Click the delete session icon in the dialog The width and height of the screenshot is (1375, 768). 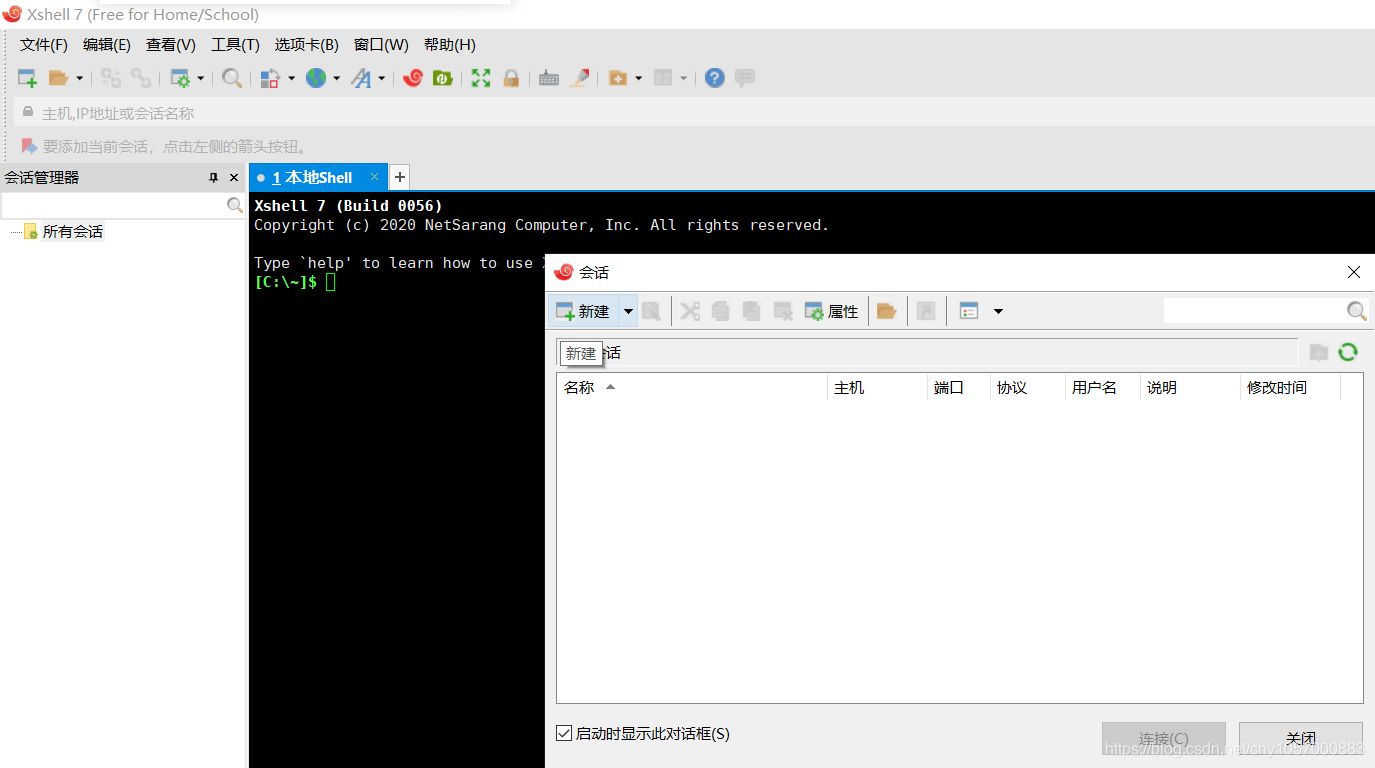783,311
